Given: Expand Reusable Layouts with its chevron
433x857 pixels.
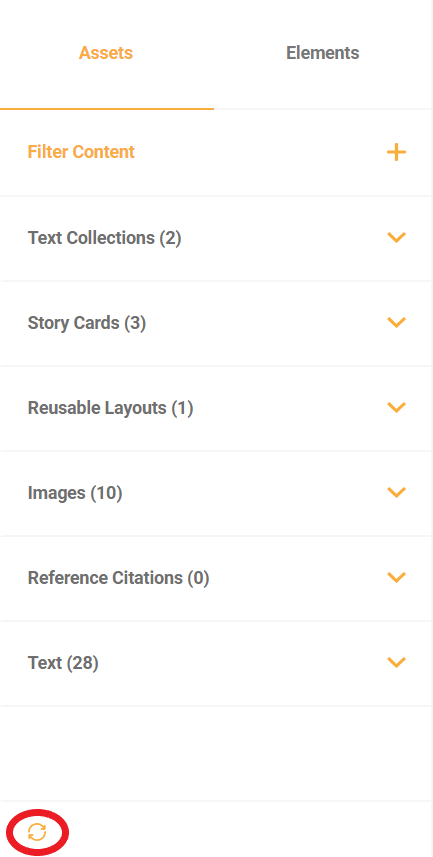Looking at the screenshot, I should pyautogui.click(x=396, y=407).
